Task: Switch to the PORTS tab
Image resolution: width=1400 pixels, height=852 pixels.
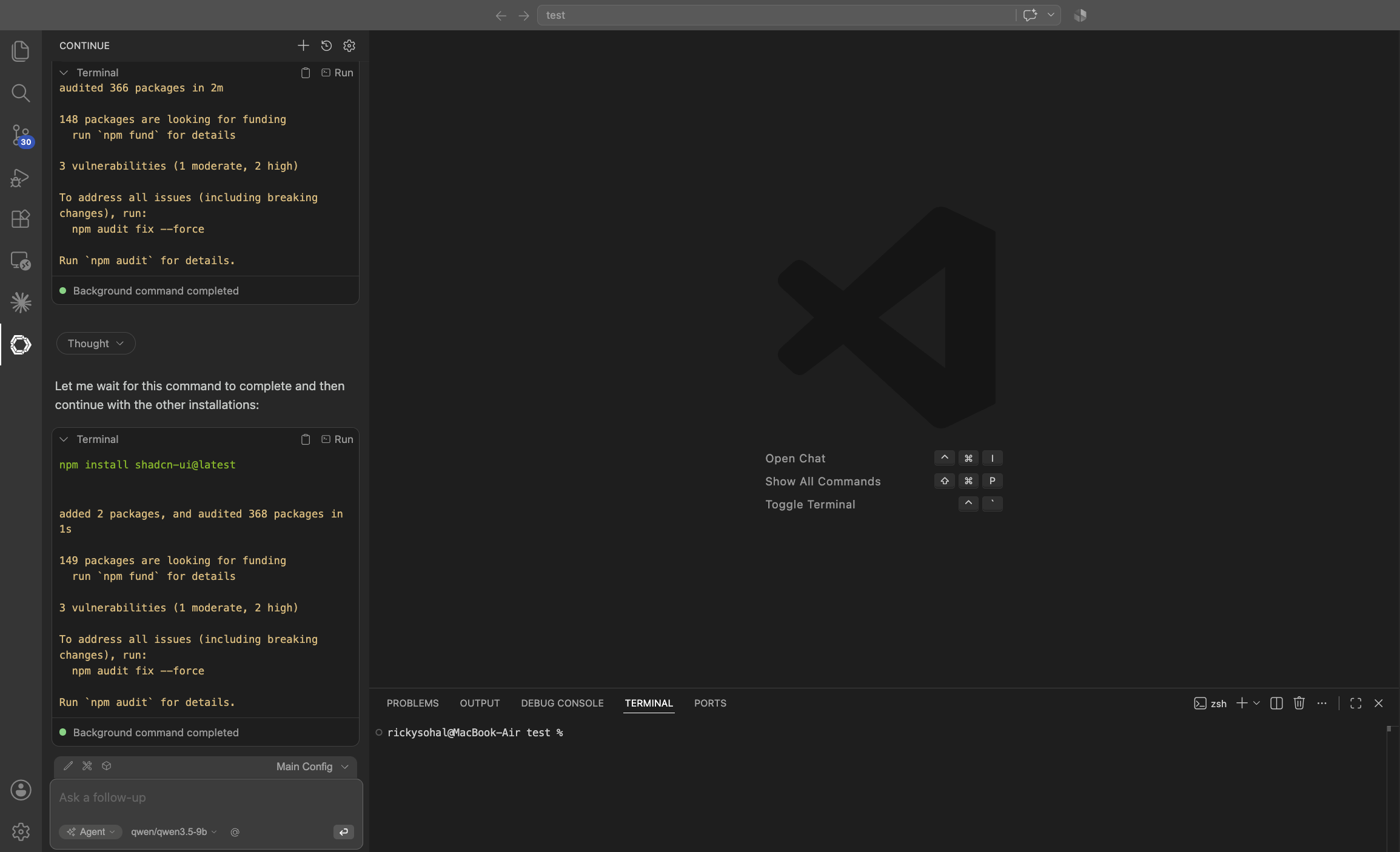Action: coord(710,703)
